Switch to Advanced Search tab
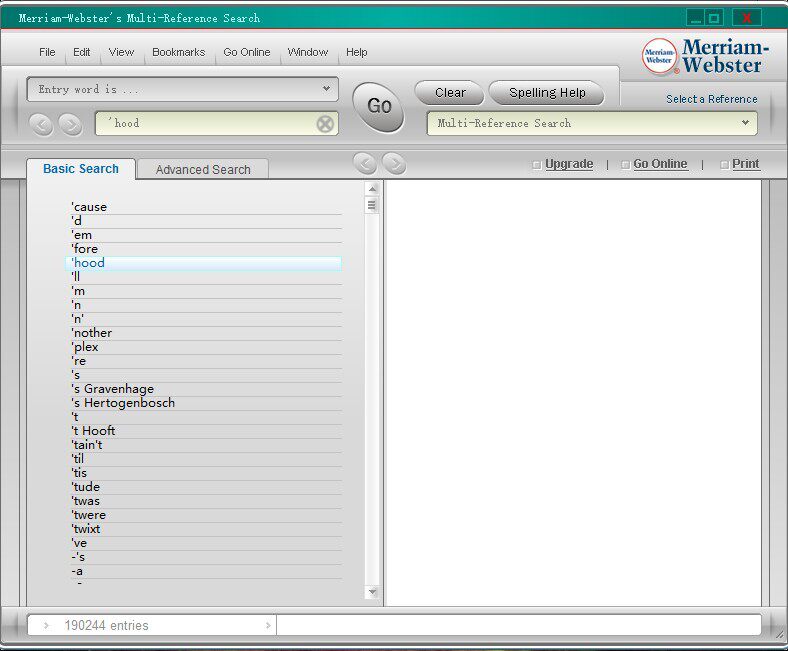This screenshot has width=788, height=651. pos(203,170)
